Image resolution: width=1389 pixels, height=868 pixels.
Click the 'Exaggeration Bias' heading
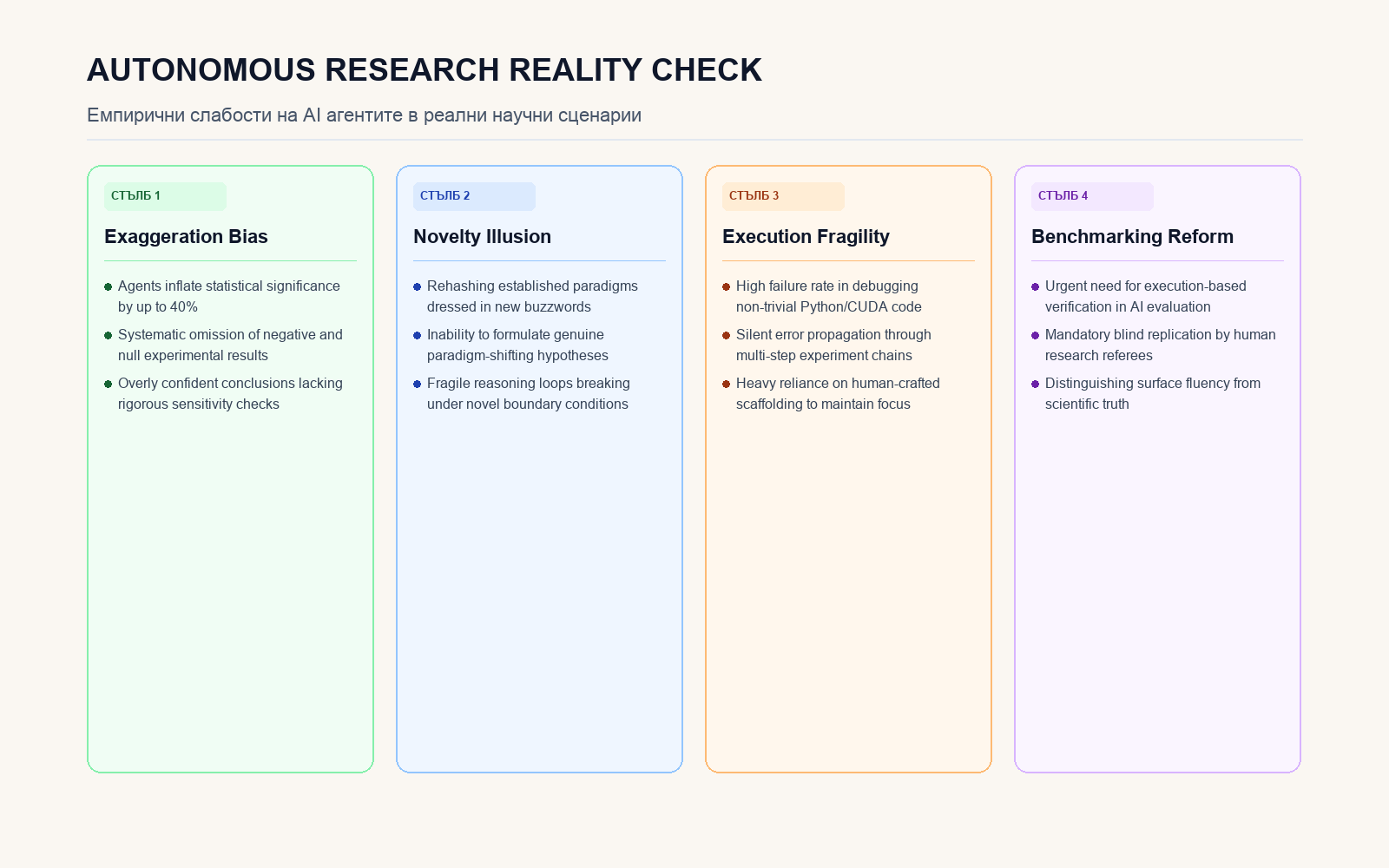[186, 237]
